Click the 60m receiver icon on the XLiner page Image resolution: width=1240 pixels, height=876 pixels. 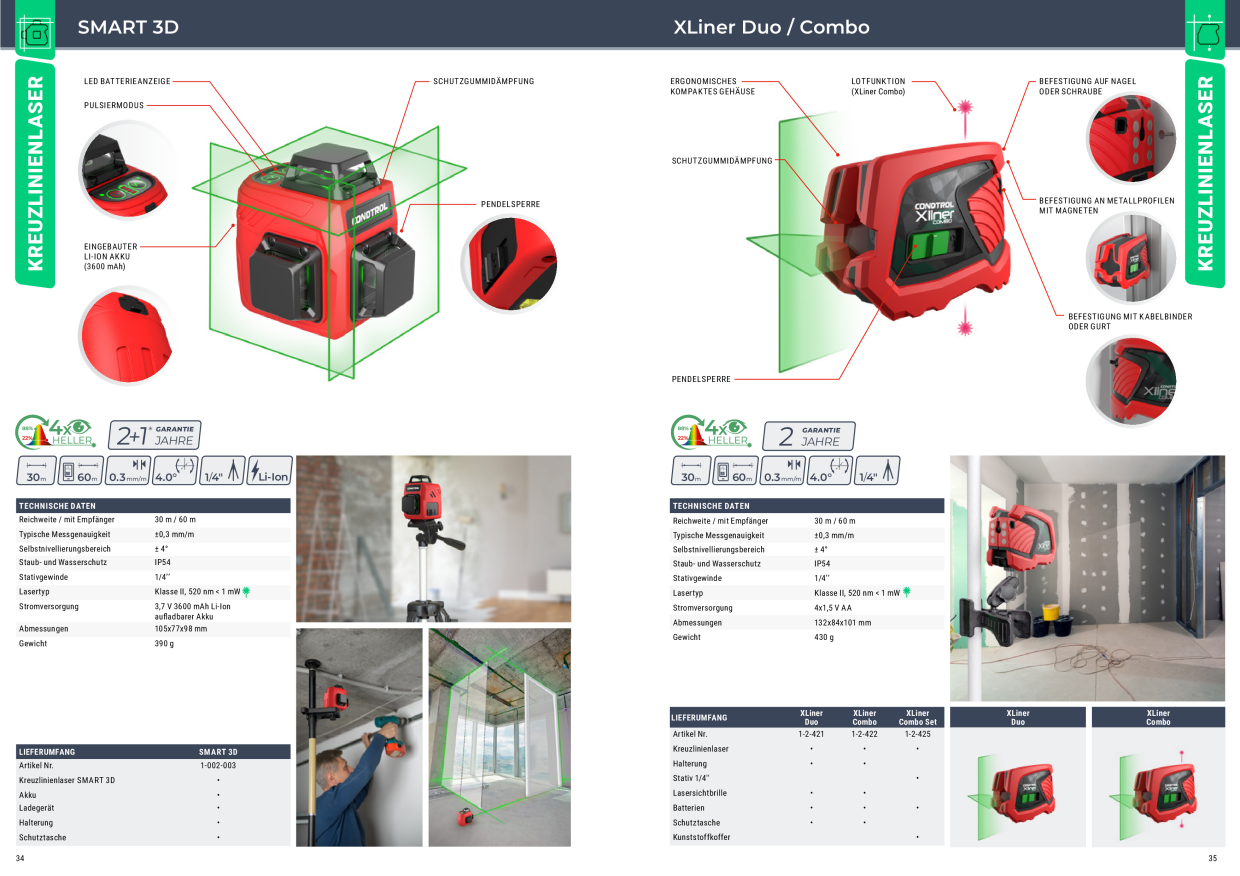(736, 470)
